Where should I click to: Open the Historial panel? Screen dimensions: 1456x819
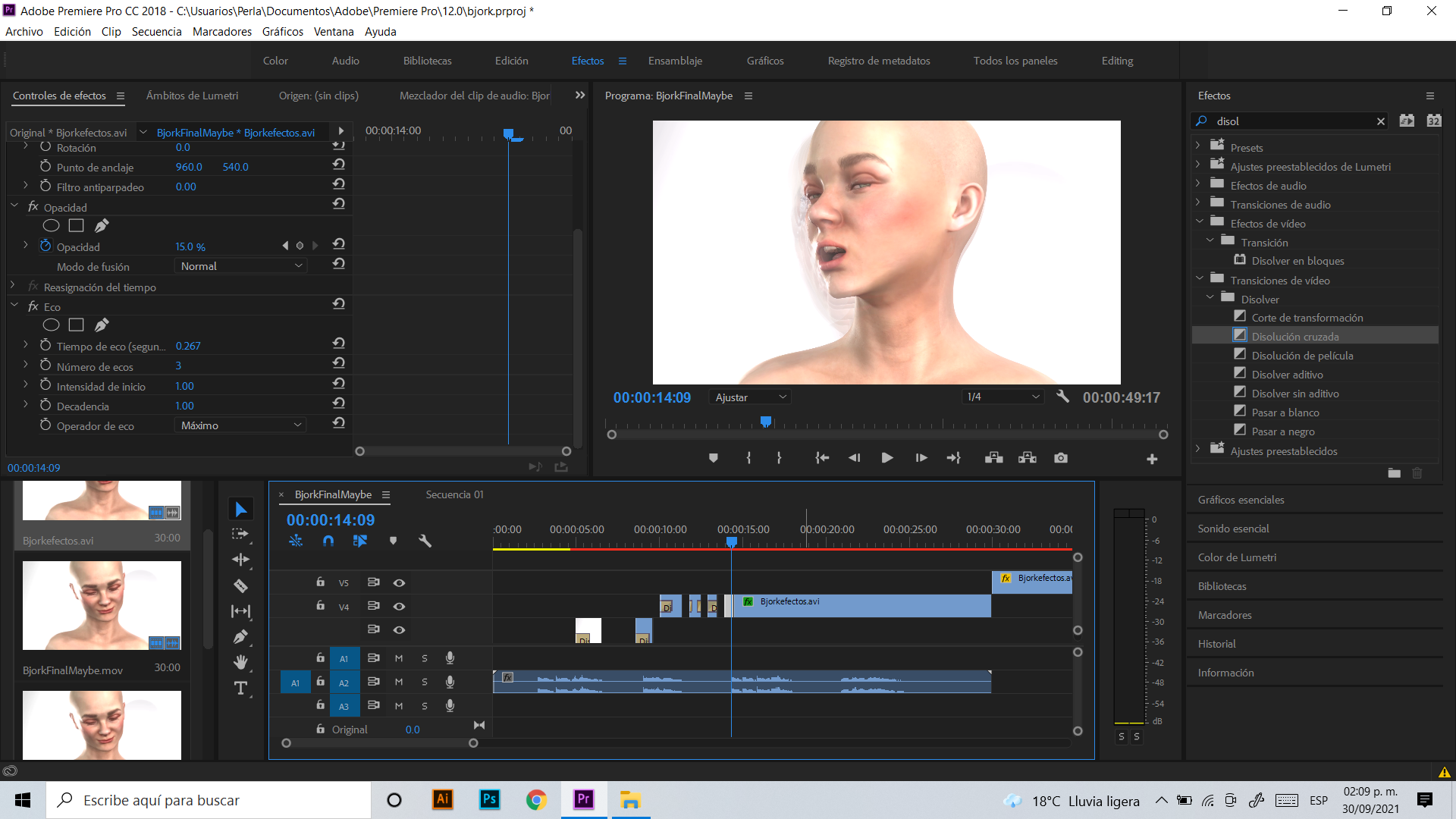pos(1216,644)
